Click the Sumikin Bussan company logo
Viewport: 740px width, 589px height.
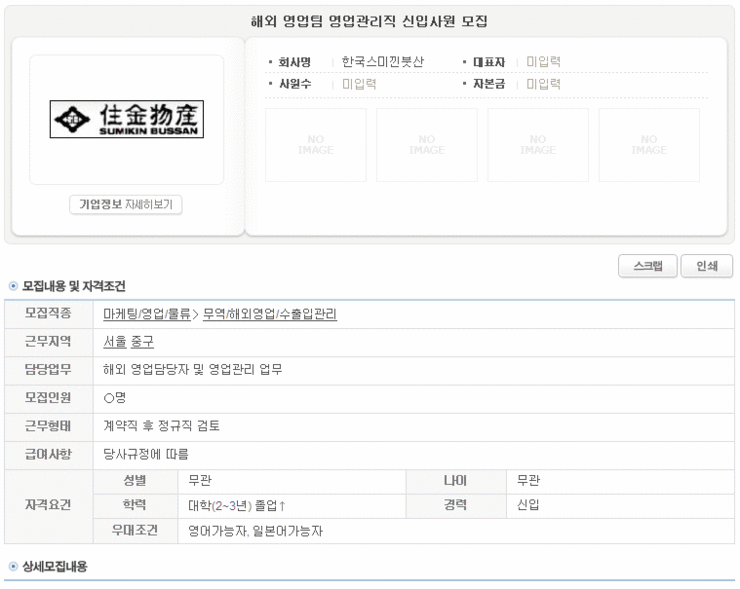point(126,120)
